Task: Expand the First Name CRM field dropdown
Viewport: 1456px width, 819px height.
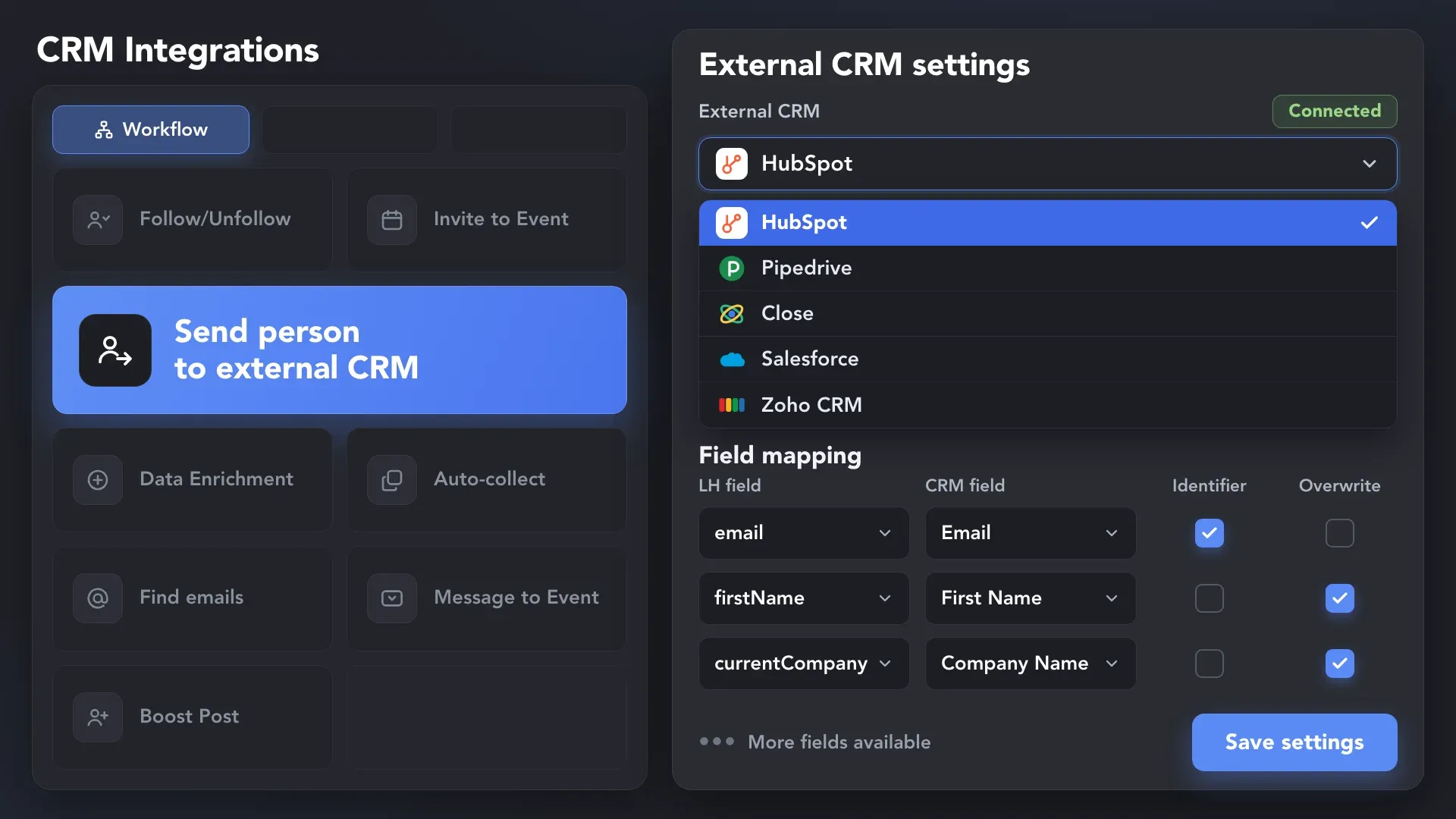Action: pos(1031,598)
